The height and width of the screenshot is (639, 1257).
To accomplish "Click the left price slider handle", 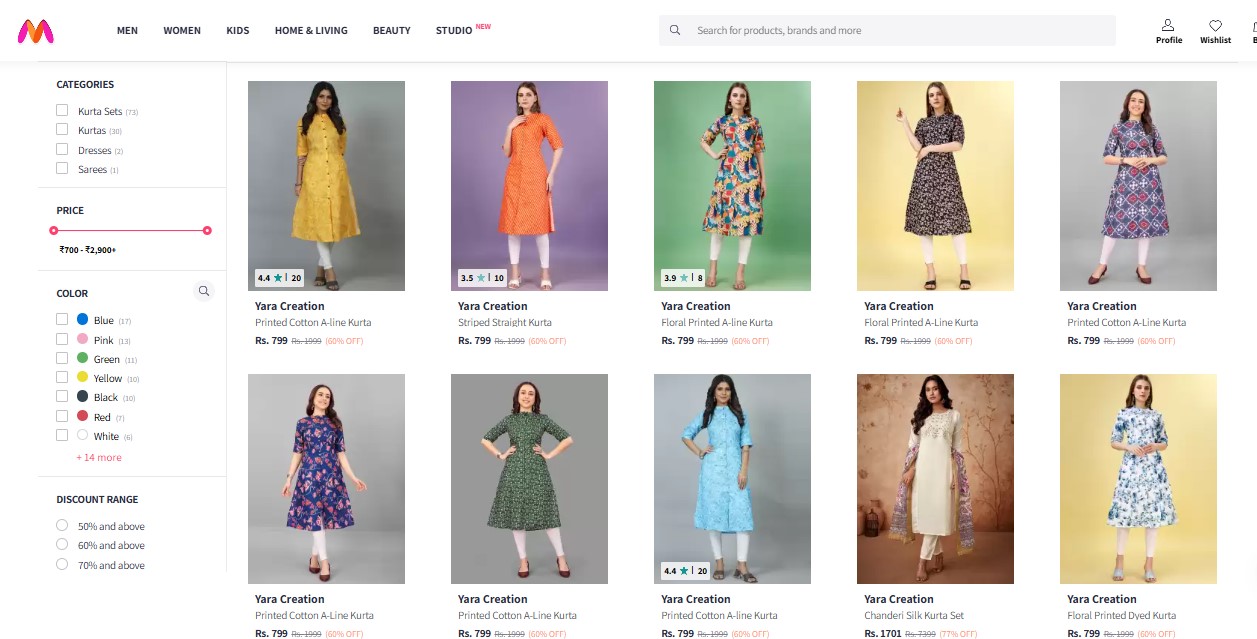I will coord(54,231).
